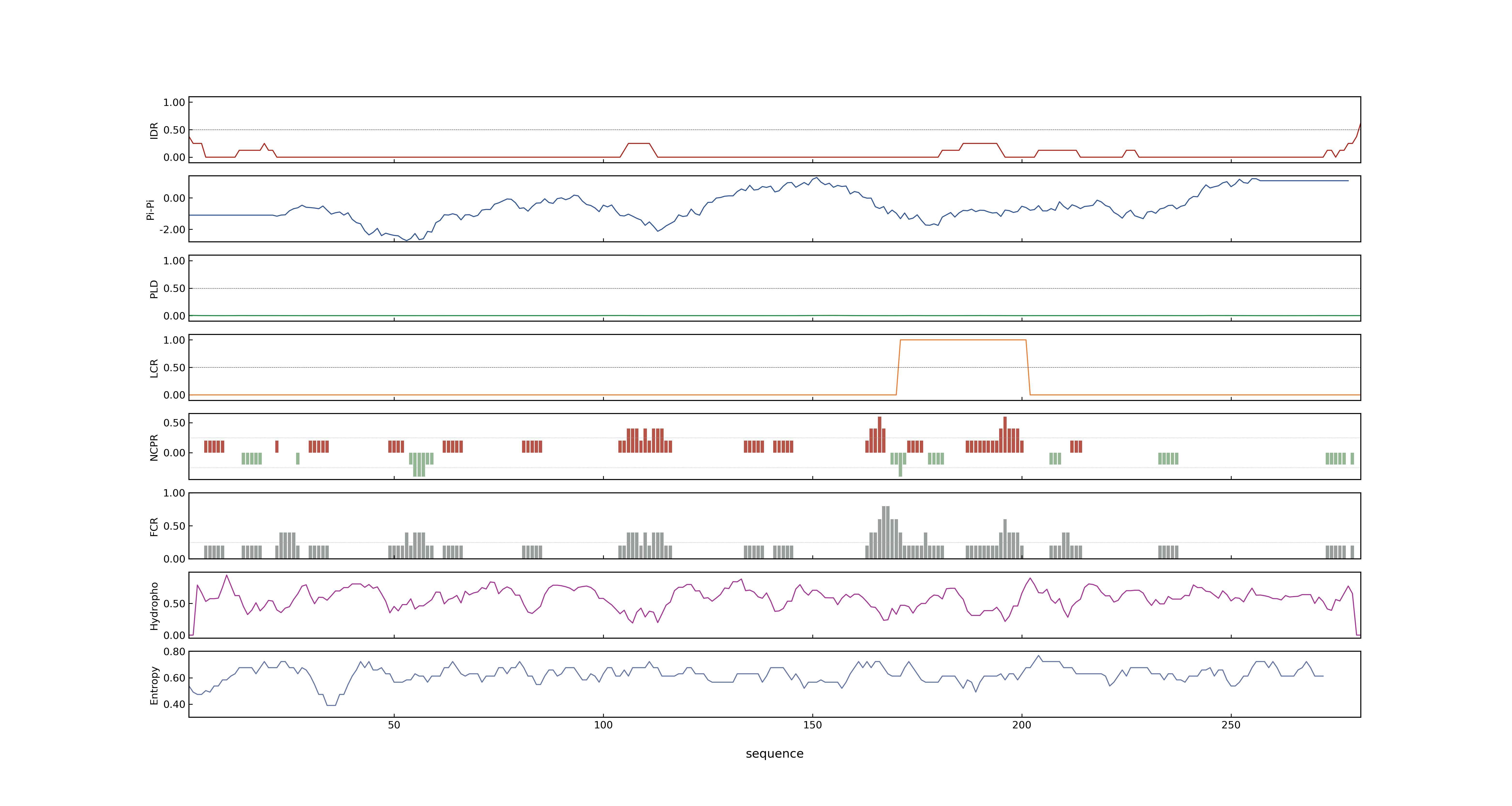1512x806 pixels.
Task: Click the -2.00 tick on Pi-Pi axis
Action: [x=172, y=230]
